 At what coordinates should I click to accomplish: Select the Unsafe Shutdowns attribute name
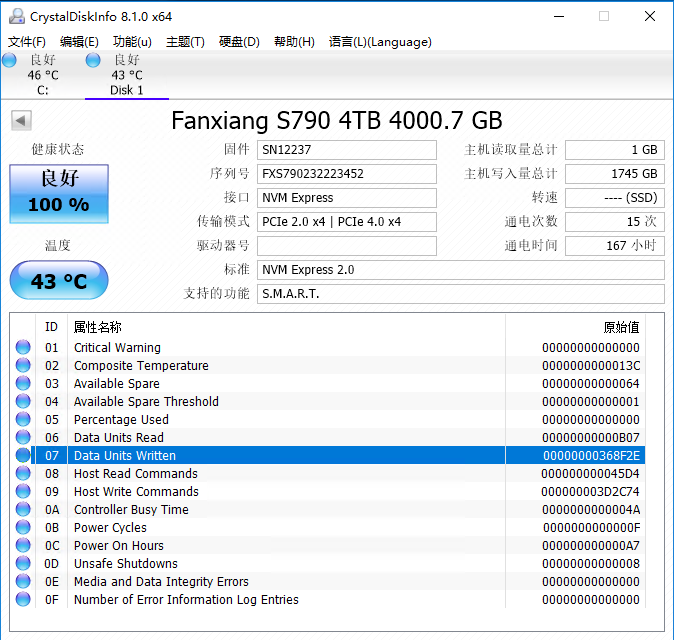point(126,563)
